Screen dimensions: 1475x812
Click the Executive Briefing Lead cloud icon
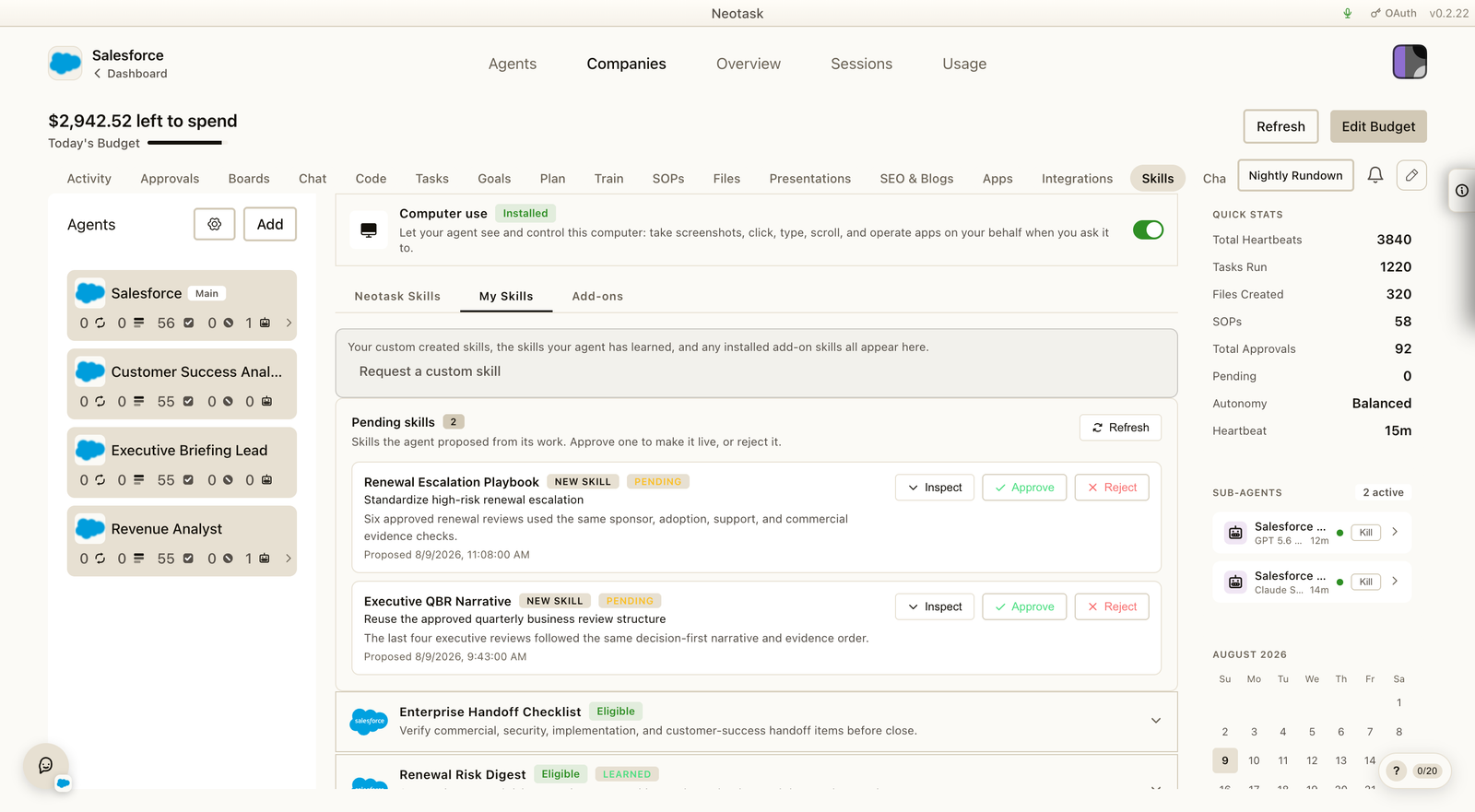[x=89, y=450]
